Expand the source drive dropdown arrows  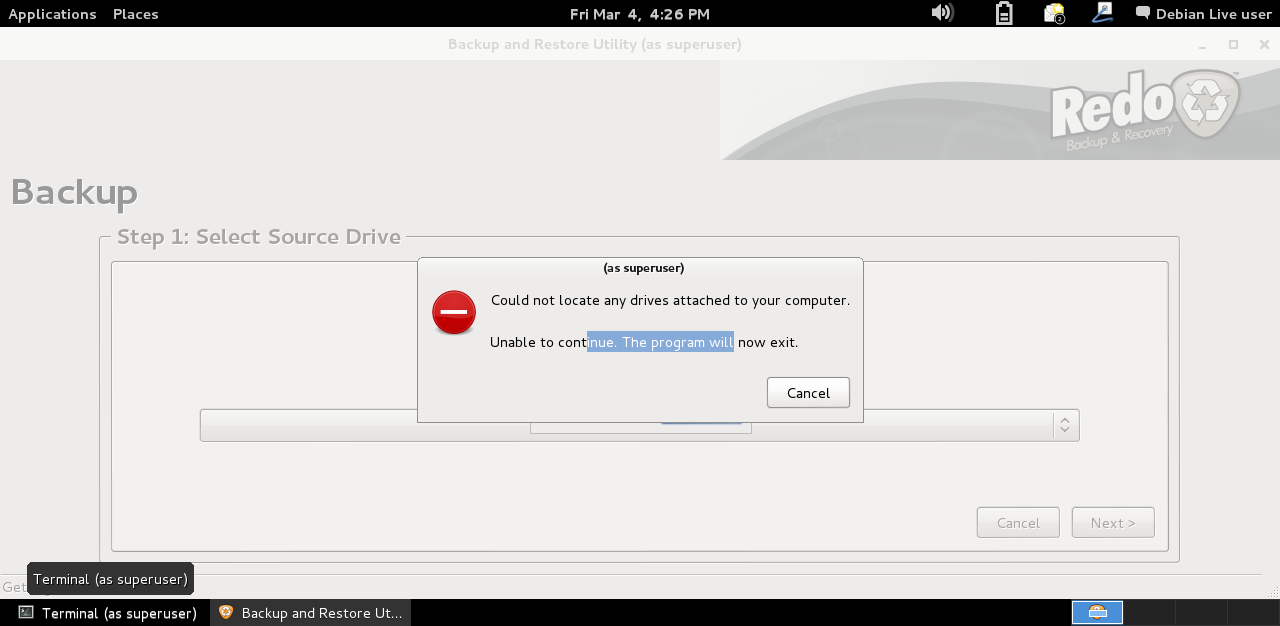tap(1065, 425)
